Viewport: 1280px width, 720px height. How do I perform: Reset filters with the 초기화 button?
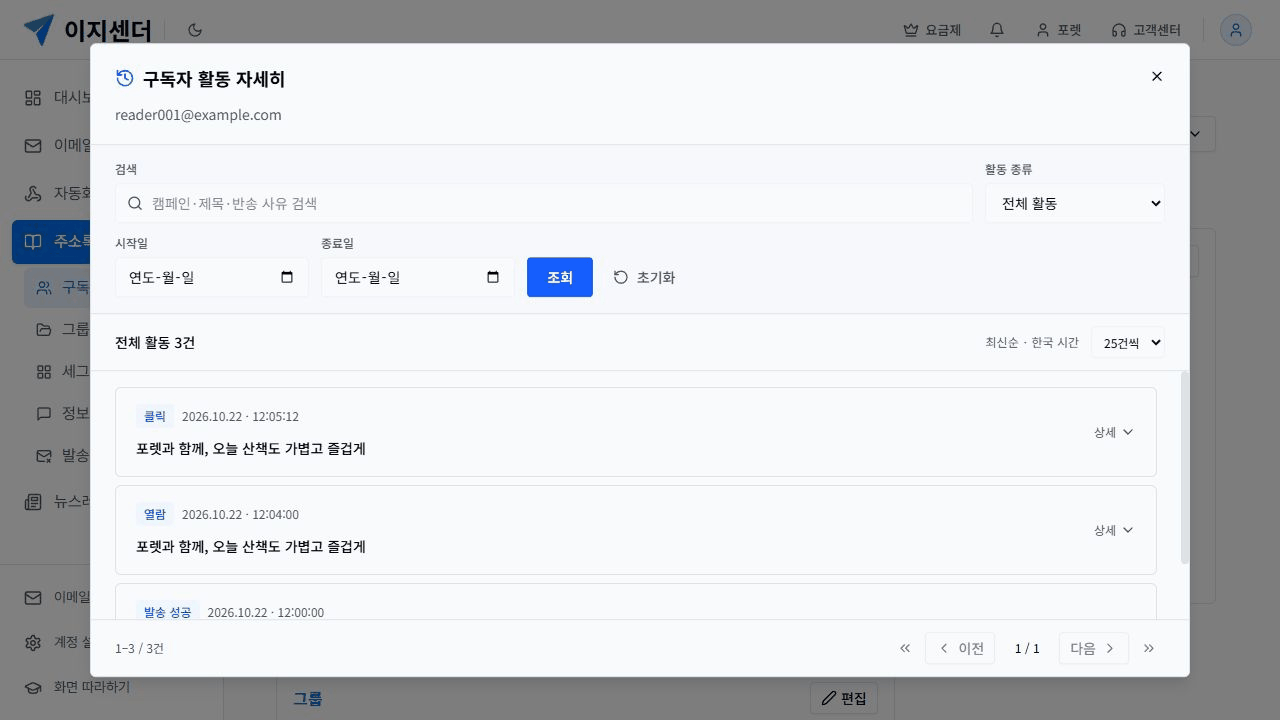point(644,277)
